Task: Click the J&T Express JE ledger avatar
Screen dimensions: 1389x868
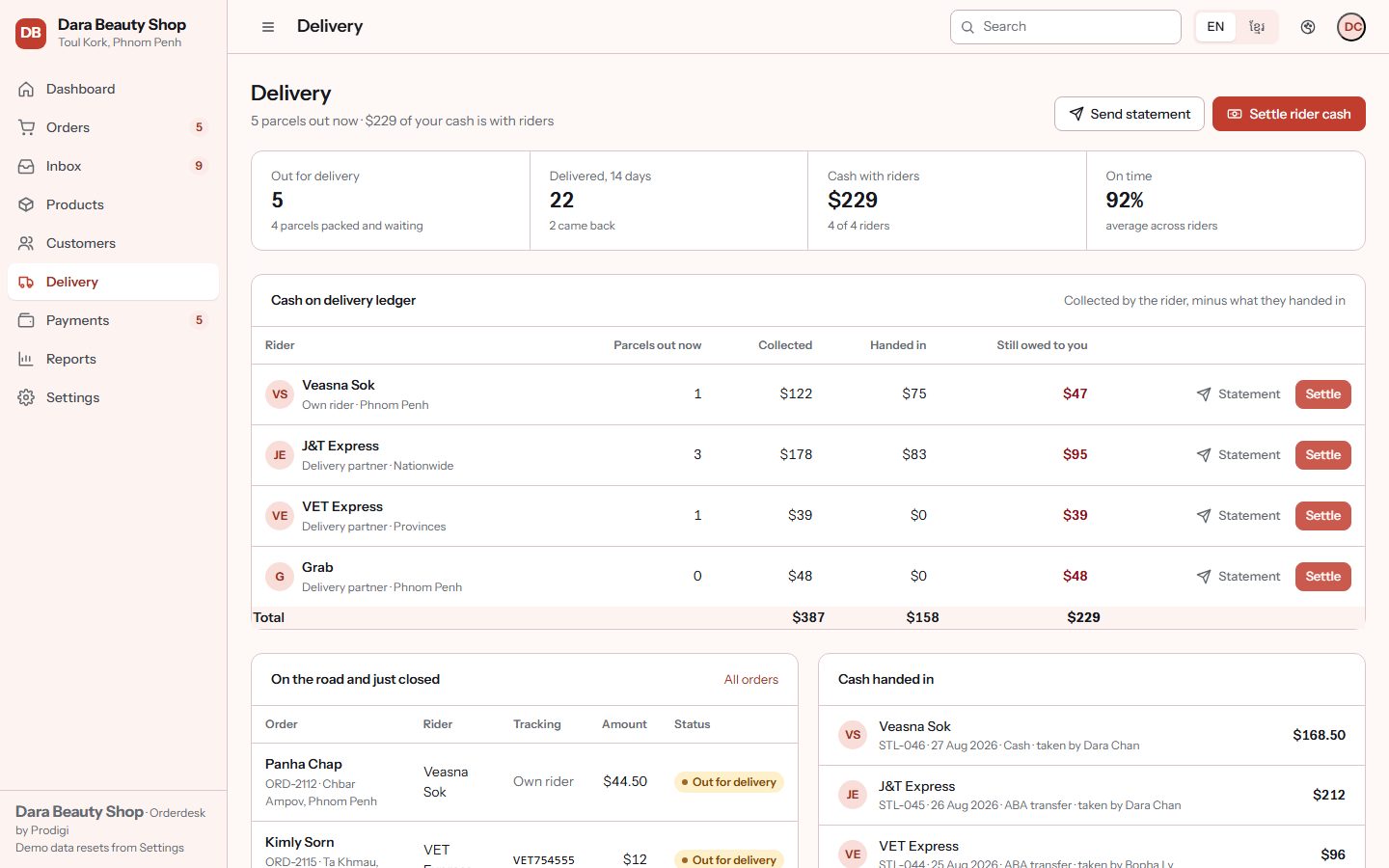Action: [x=280, y=455]
